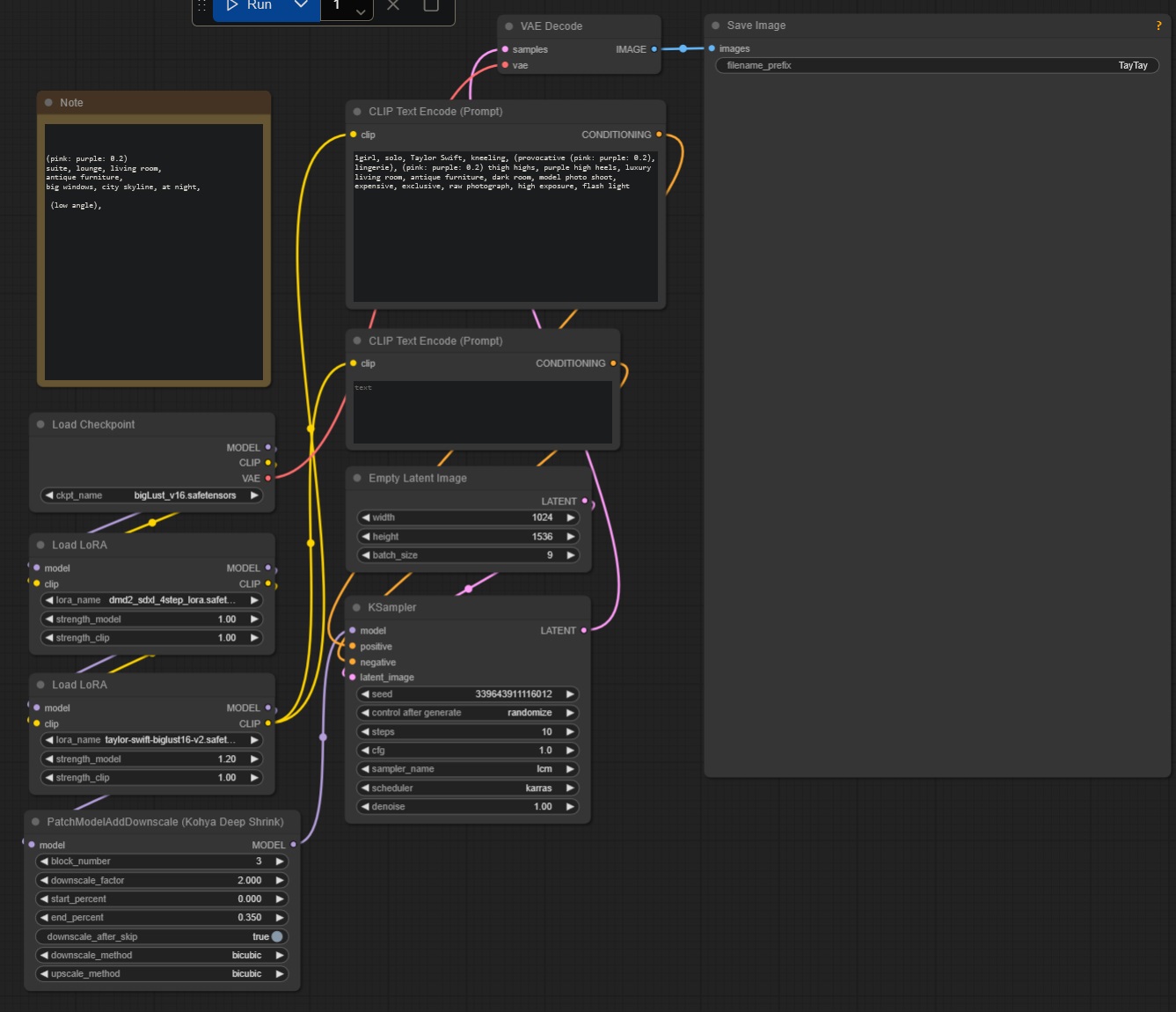Click the cfg value slider in KSampler
Viewport: 1176px width, 1012px height.
click(468, 751)
